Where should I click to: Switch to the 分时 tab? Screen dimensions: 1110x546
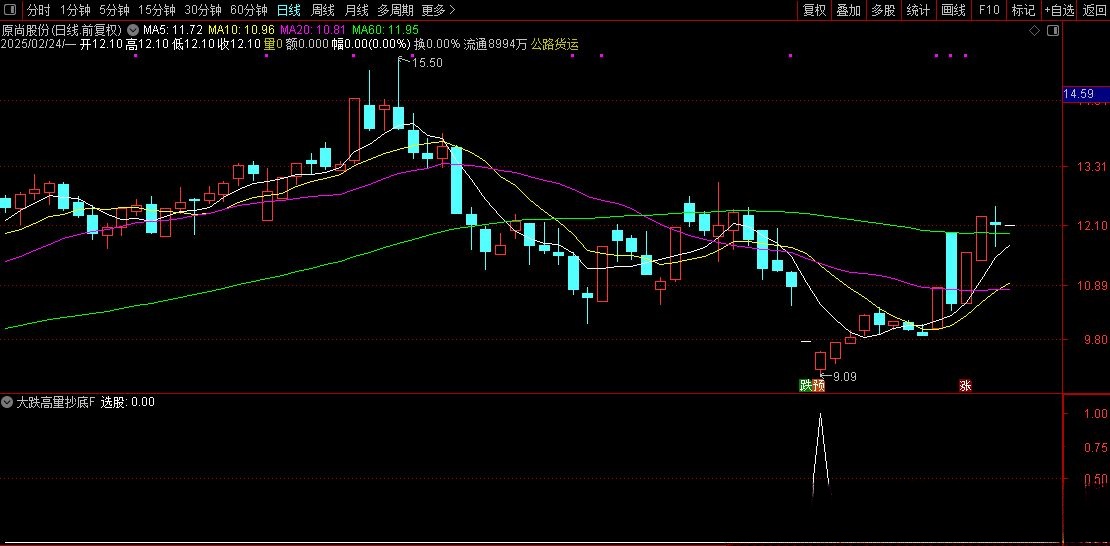click(x=39, y=10)
